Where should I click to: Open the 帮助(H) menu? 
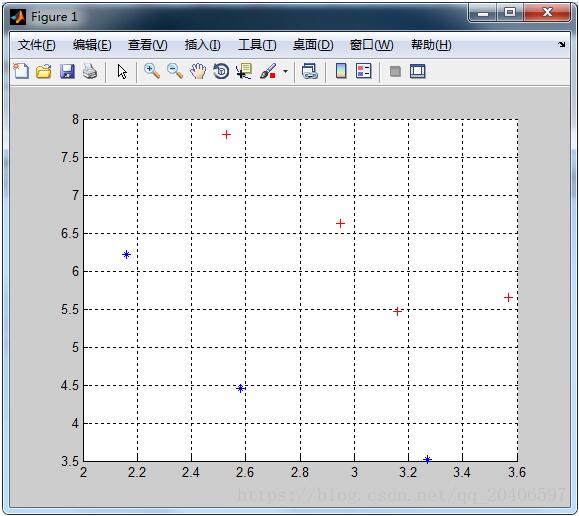(431, 45)
